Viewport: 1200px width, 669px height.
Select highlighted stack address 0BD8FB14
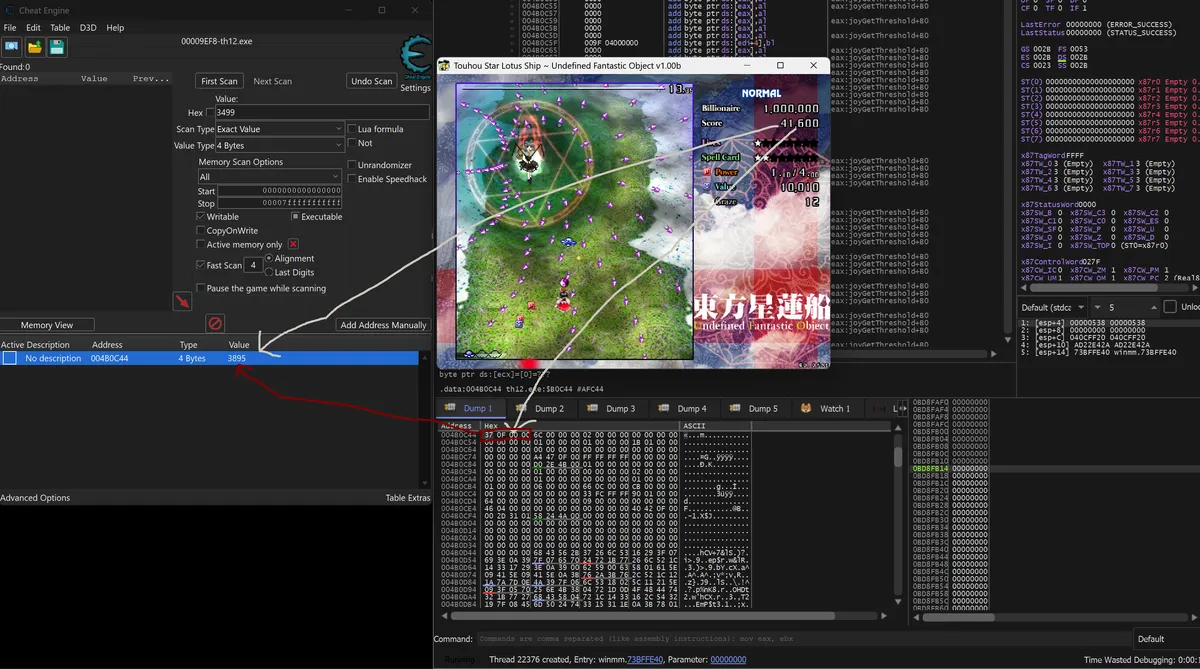(930, 468)
